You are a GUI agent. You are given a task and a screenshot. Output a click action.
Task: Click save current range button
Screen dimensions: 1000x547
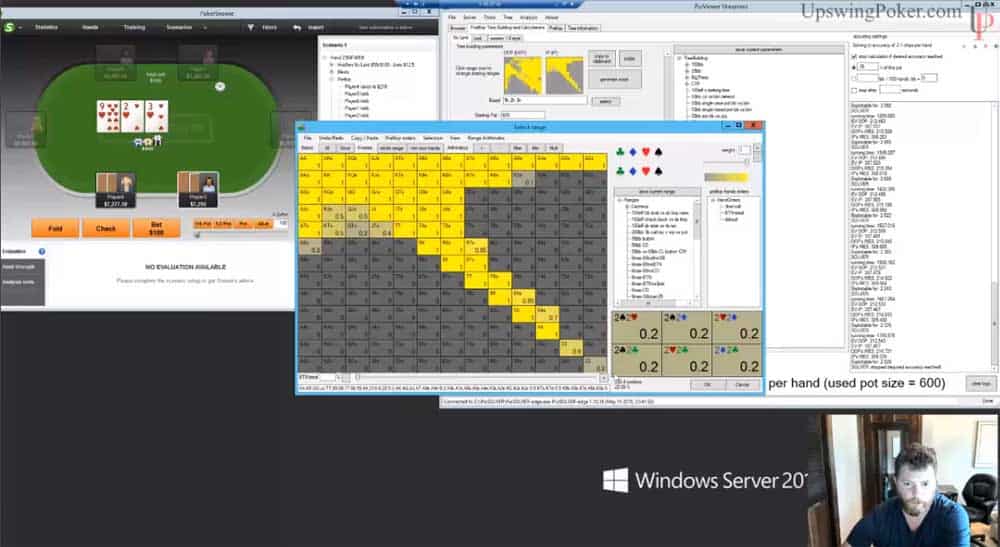pos(657,191)
